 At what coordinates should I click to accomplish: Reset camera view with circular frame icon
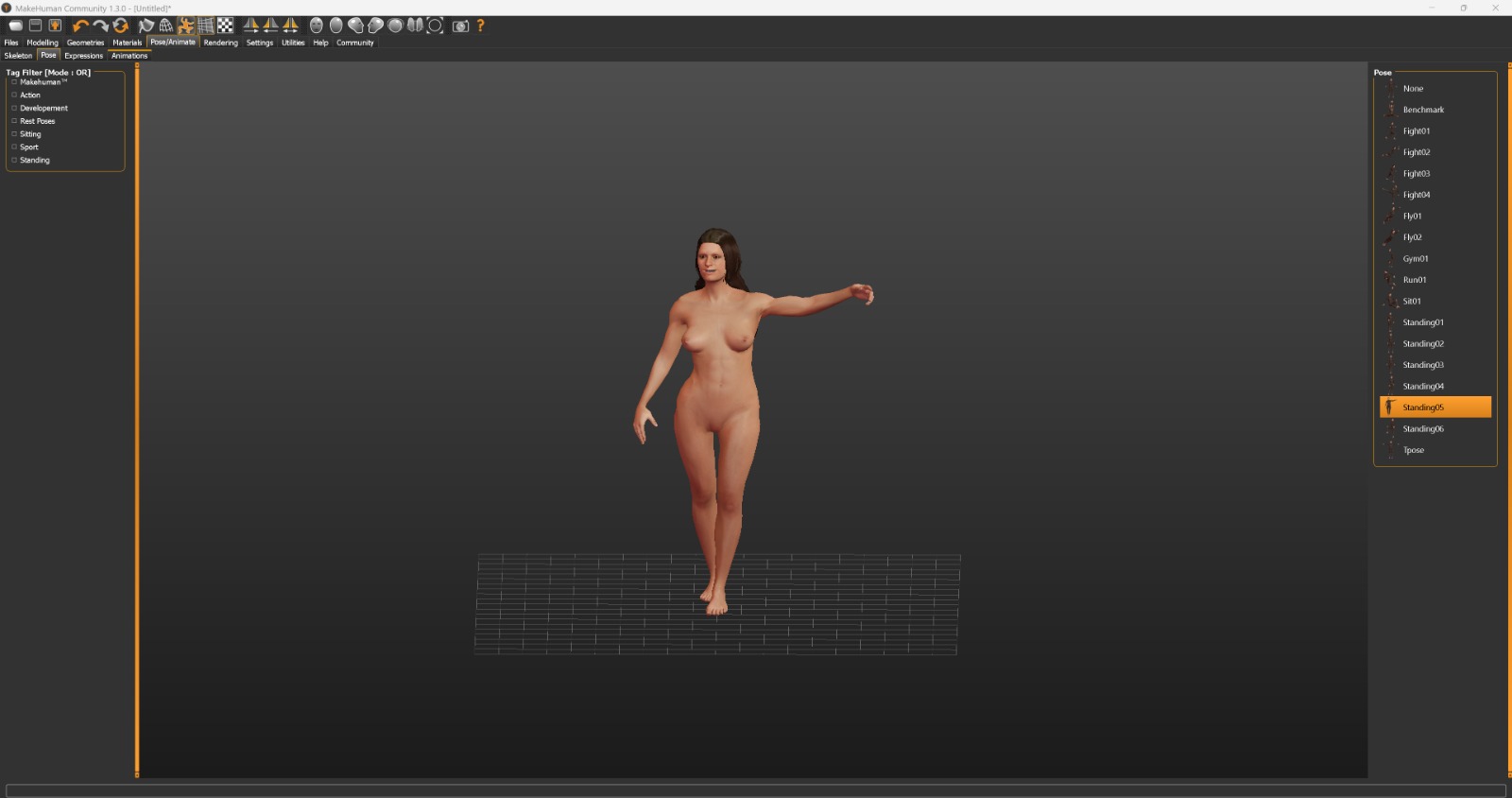(435, 26)
